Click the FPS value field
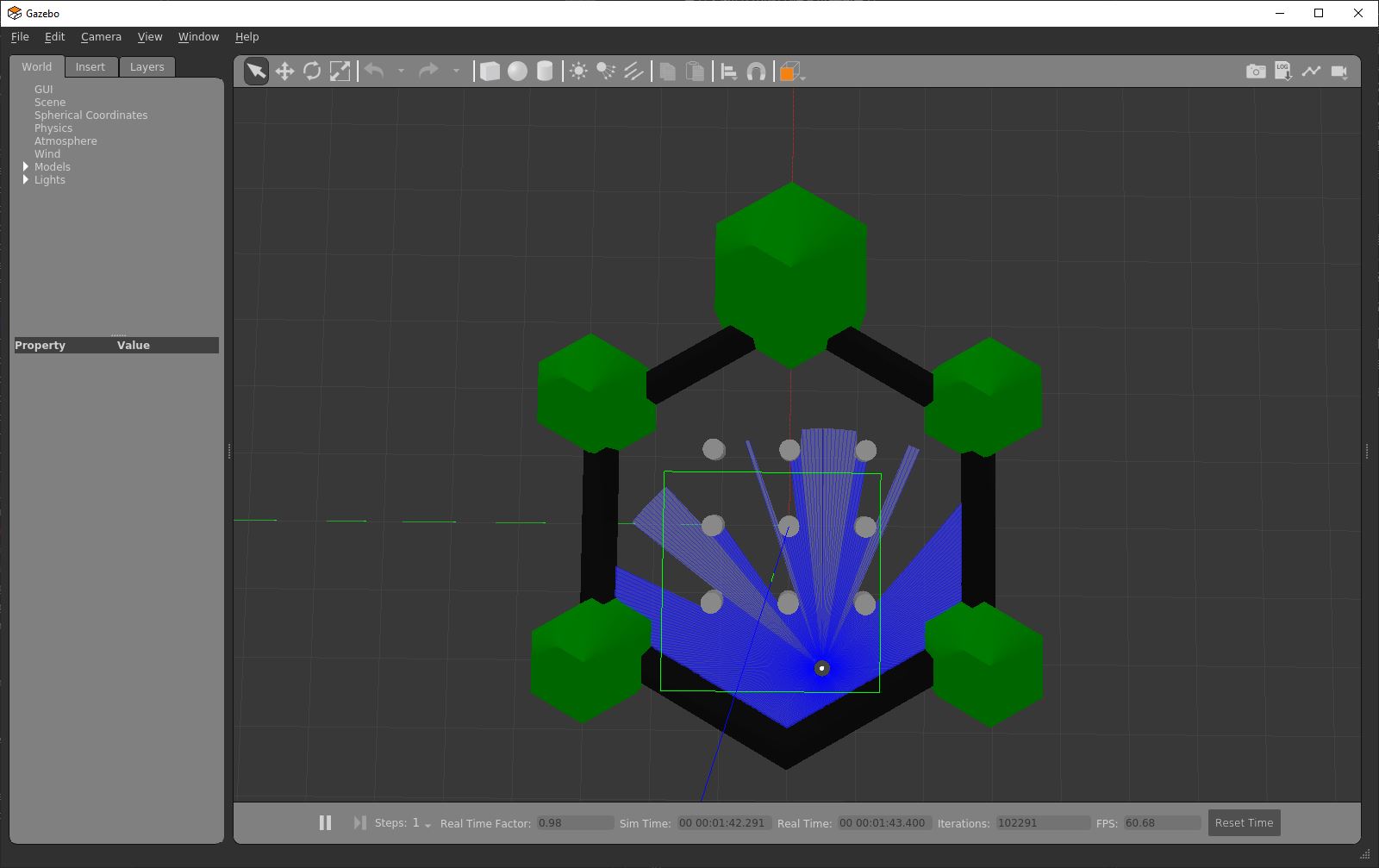1379x868 pixels. coord(1162,822)
